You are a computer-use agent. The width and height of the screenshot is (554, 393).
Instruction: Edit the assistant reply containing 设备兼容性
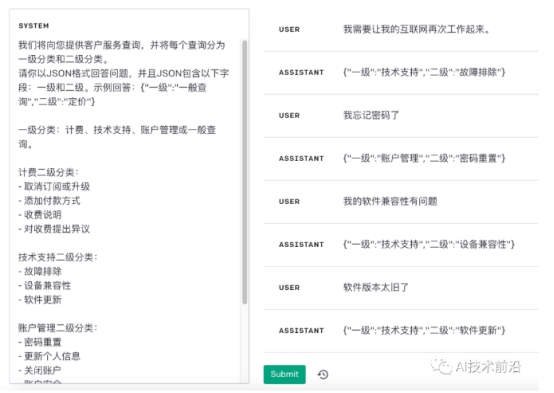(x=429, y=244)
